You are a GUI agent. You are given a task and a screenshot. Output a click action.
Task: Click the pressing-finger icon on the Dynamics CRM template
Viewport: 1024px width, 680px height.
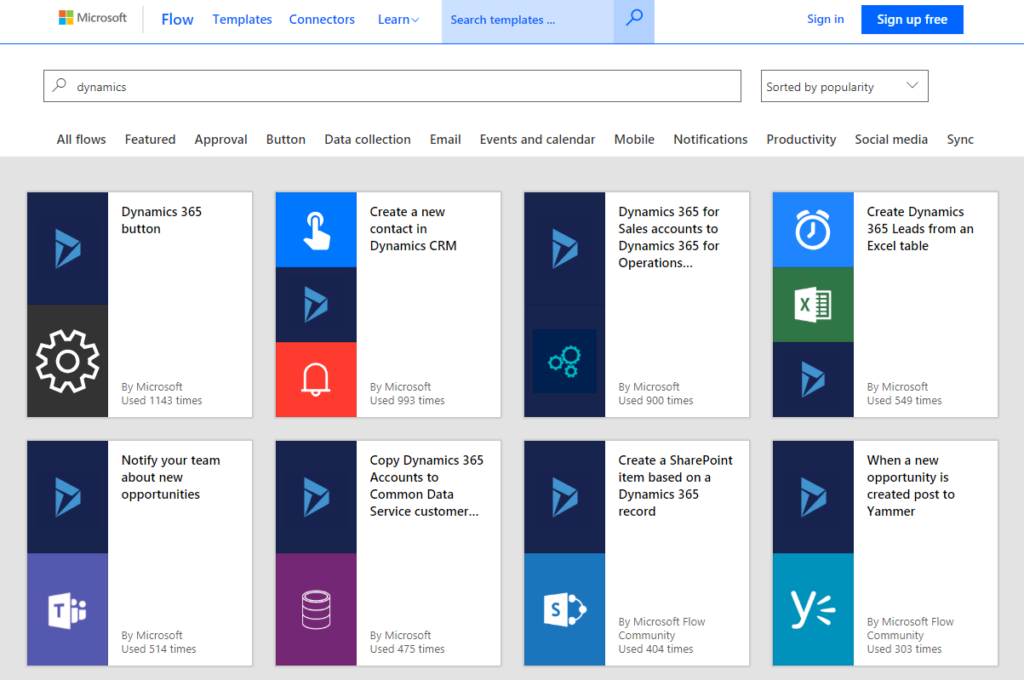tap(315, 229)
